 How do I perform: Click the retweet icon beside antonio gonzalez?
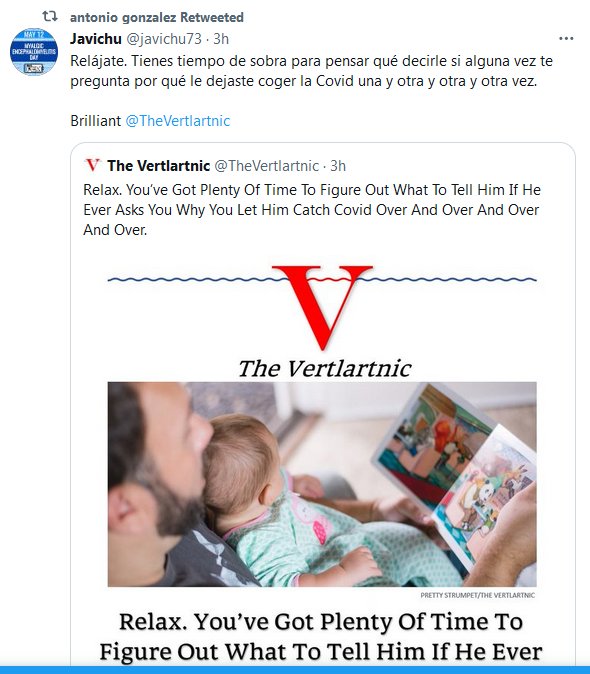50,17
